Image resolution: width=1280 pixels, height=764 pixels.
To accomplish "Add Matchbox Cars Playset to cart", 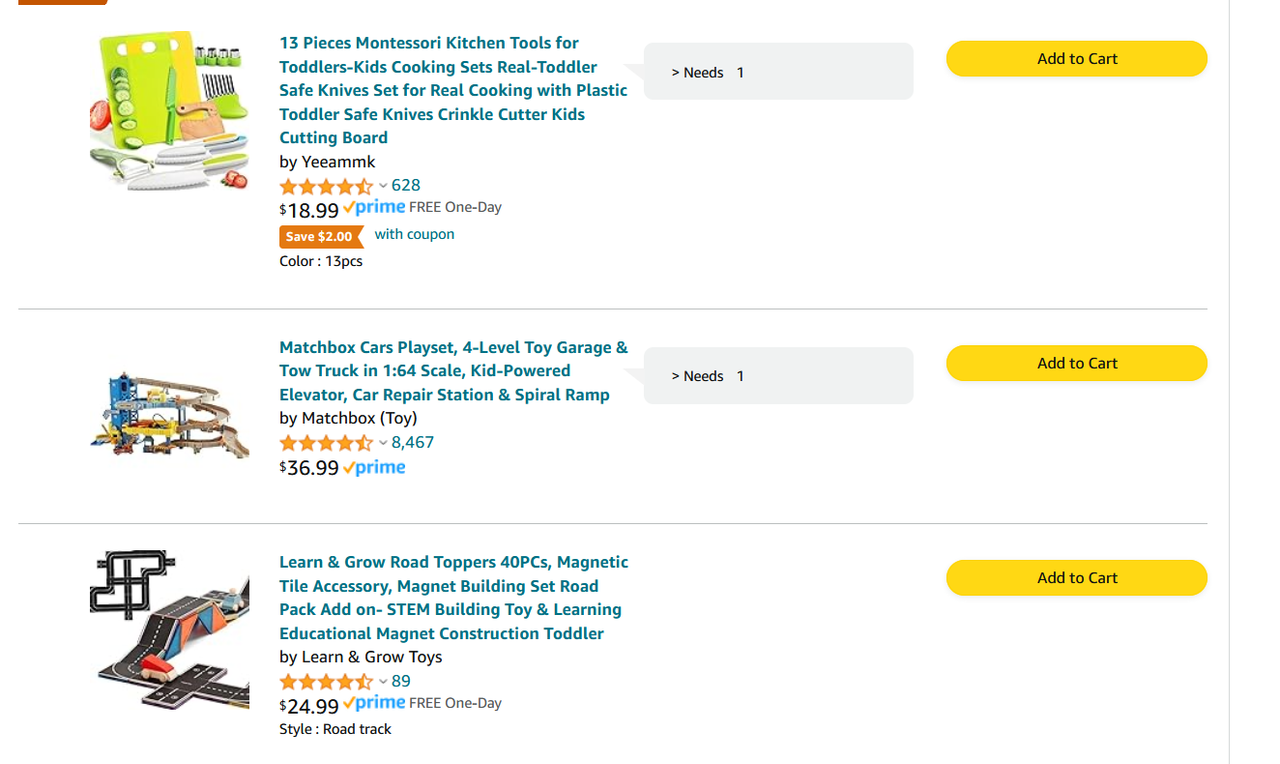I will coord(1076,363).
